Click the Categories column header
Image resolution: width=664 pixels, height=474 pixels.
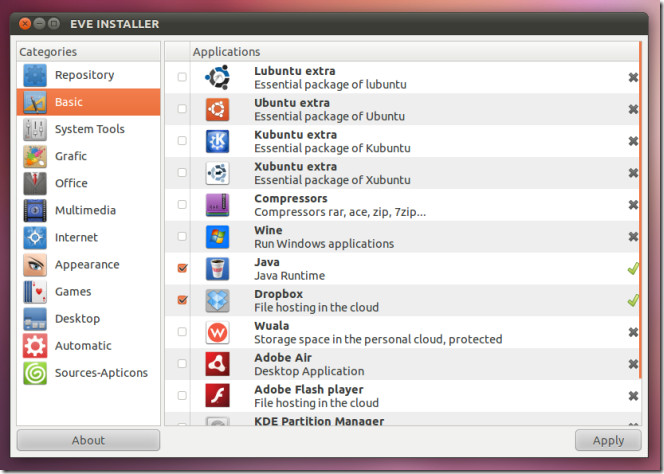tap(89, 52)
